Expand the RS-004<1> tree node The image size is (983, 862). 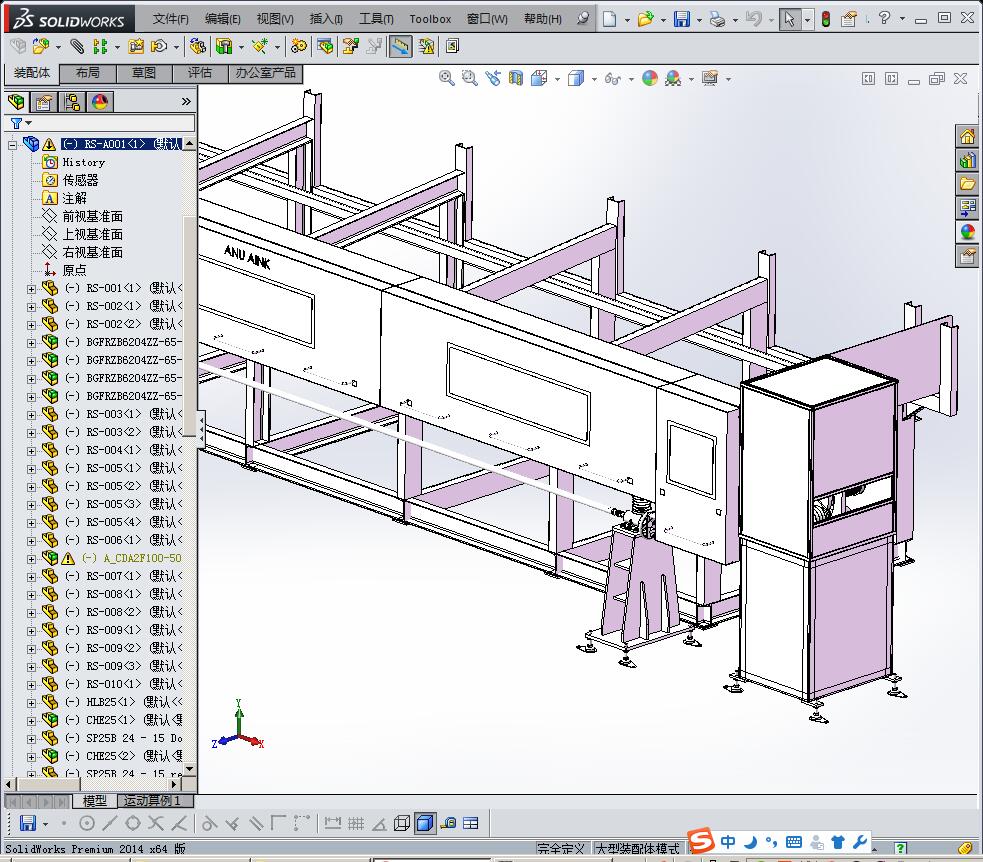[x=31, y=451]
